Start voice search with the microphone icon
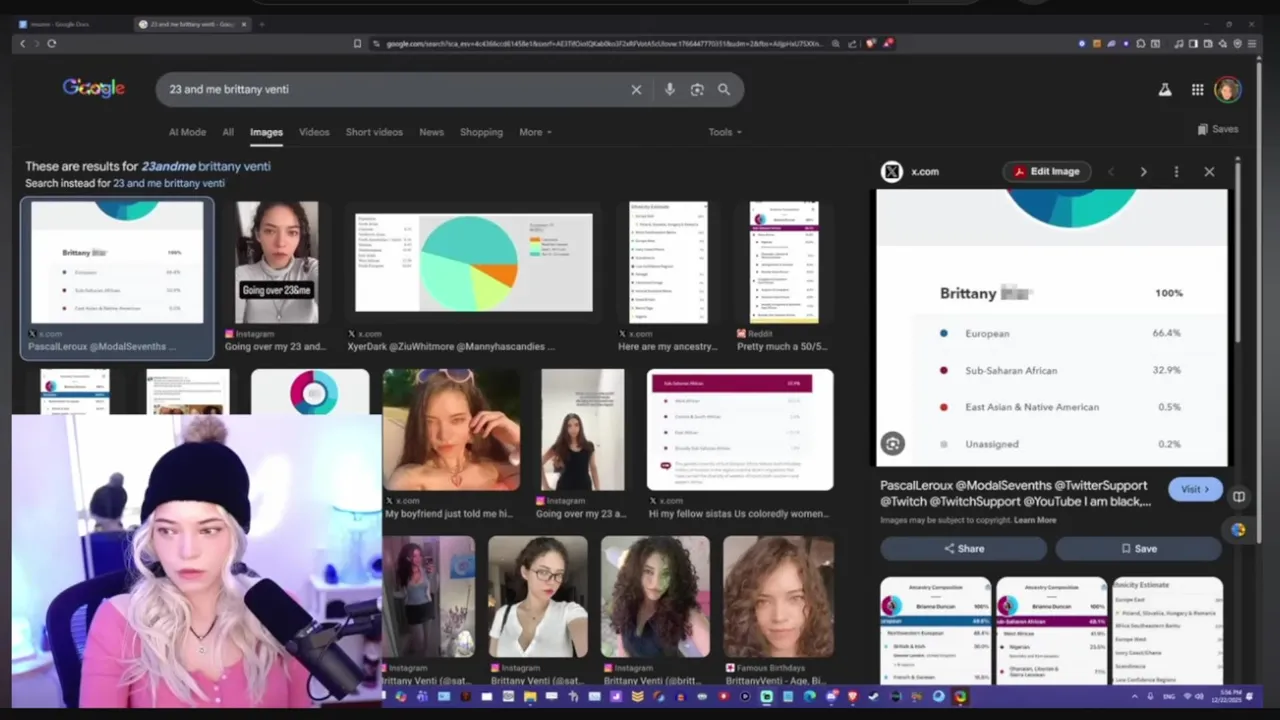Screen dimensions: 1280x720 669,89
